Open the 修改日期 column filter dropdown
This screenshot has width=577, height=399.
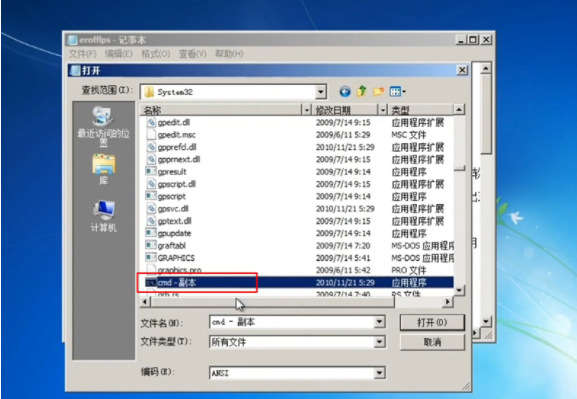point(383,110)
